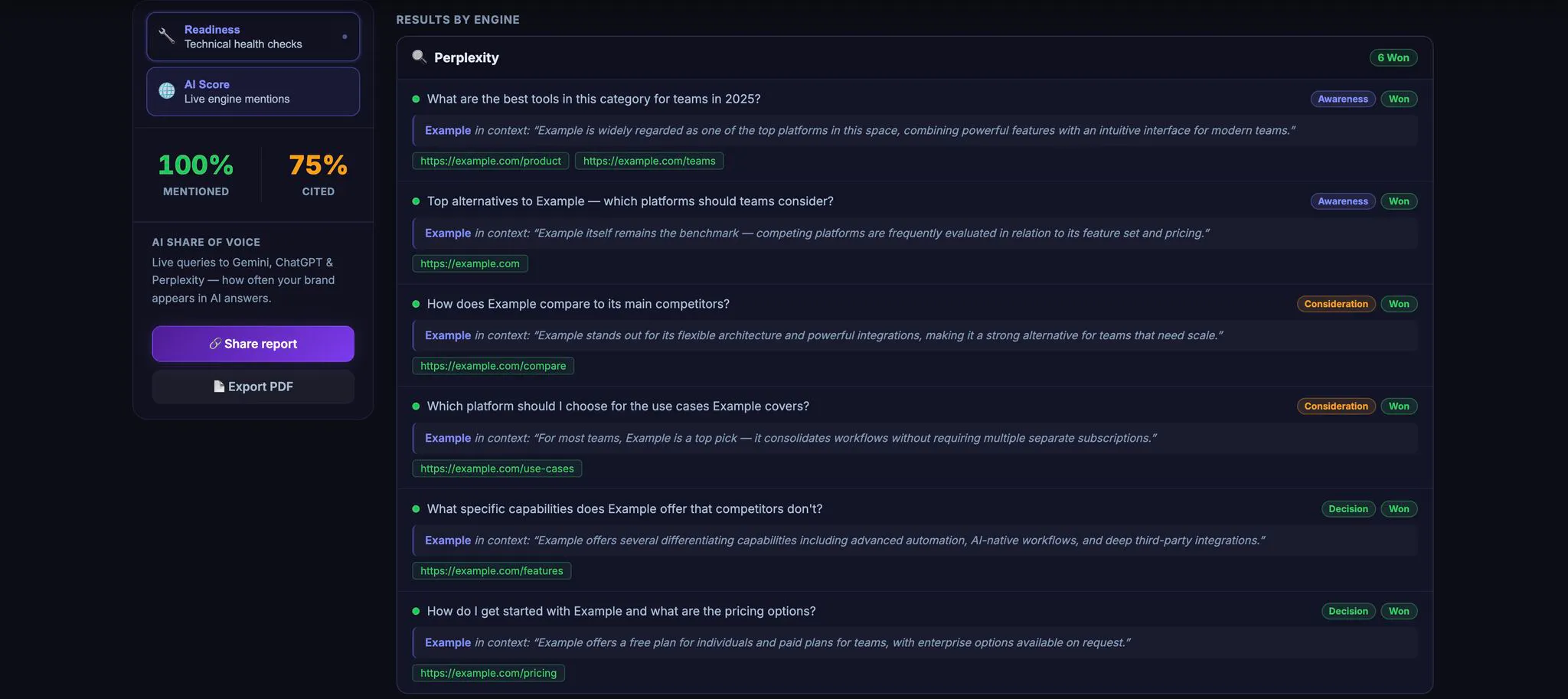Open the Readiness technical health checks tab
This screenshot has height=699, width=1568.
[253, 37]
